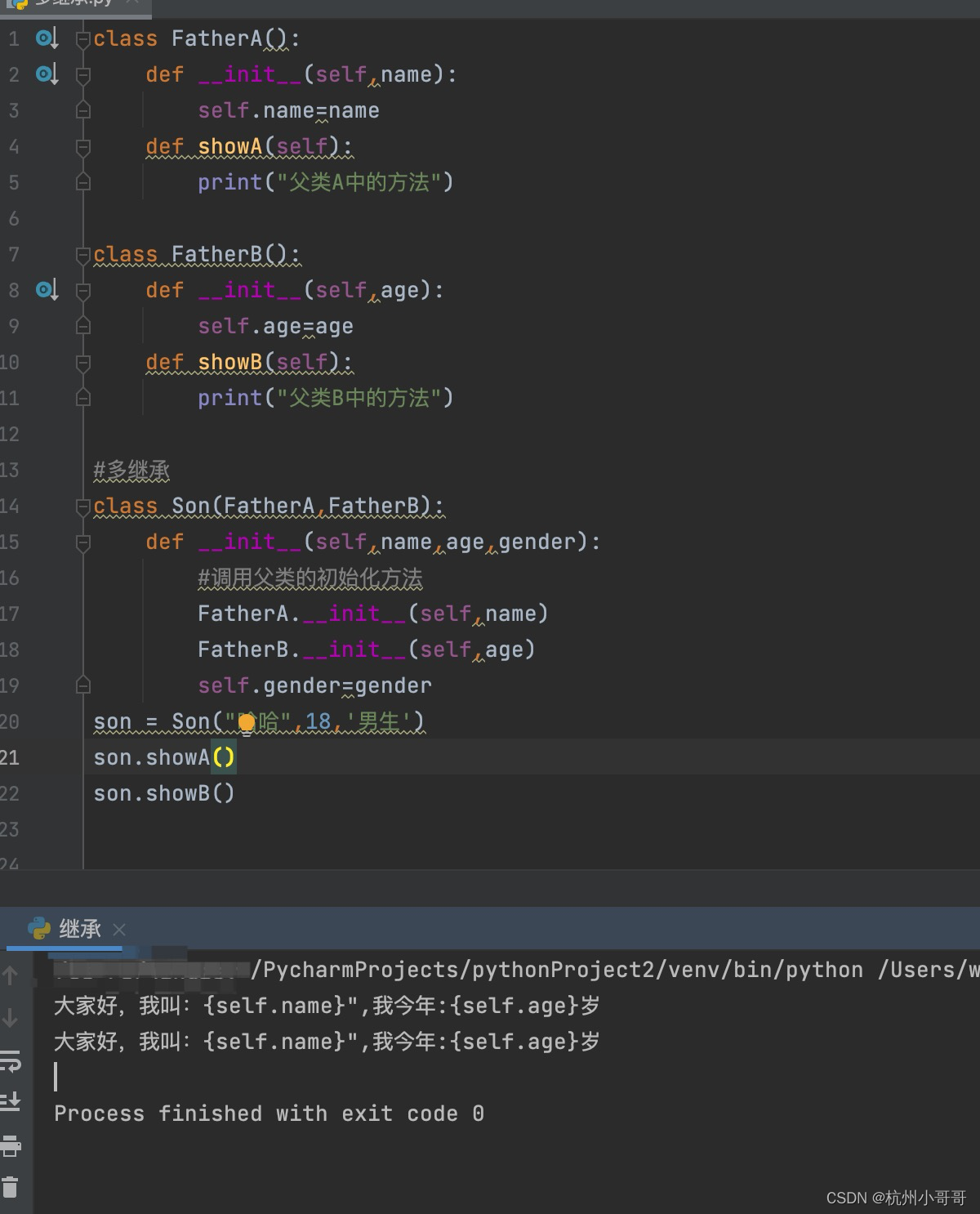980x1214 pixels.
Task: Click 'self.gender=gender' on line 19
Action: [x=314, y=685]
